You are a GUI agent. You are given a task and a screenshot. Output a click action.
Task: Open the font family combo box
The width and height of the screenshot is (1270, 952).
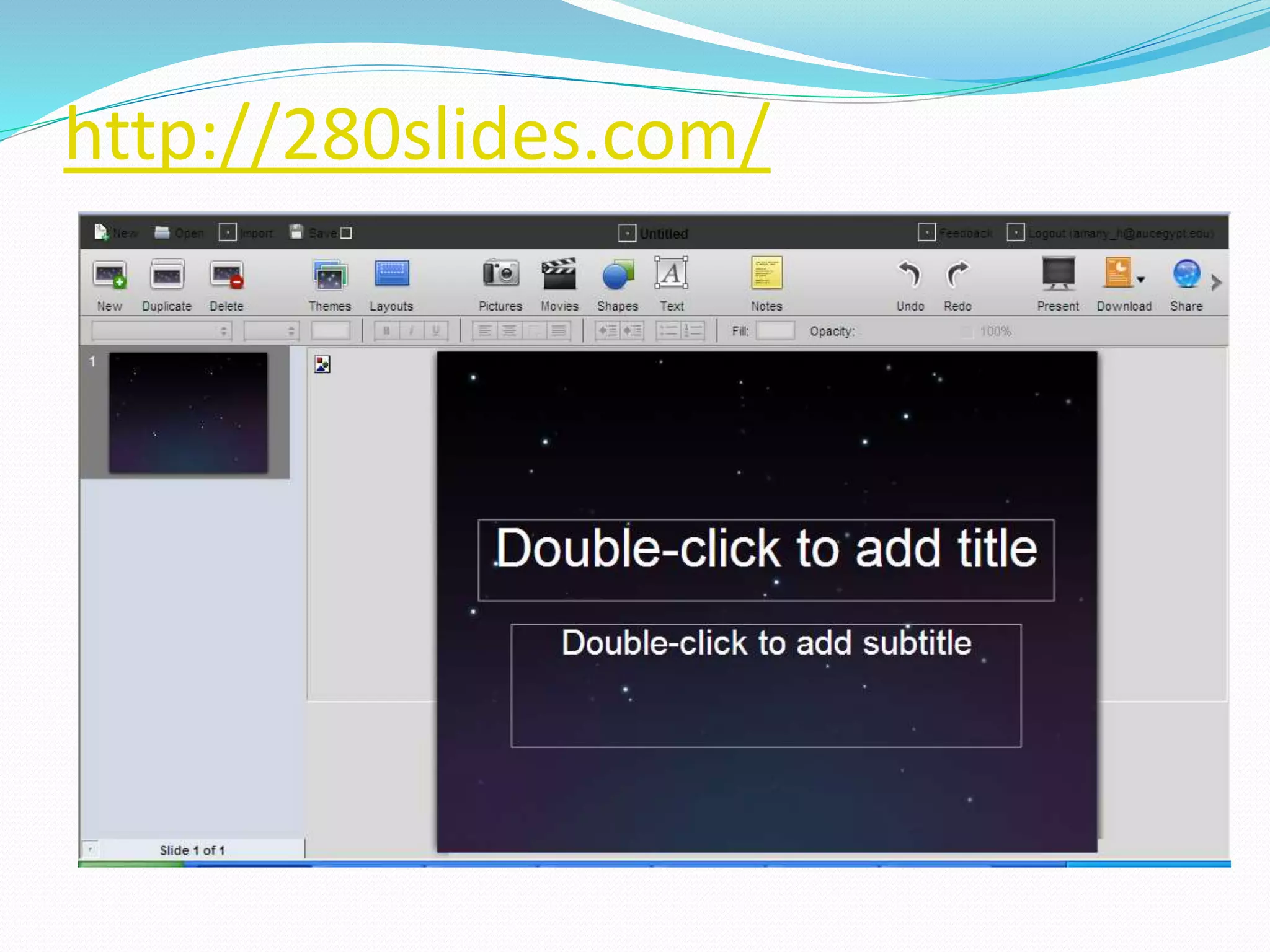click(x=162, y=331)
